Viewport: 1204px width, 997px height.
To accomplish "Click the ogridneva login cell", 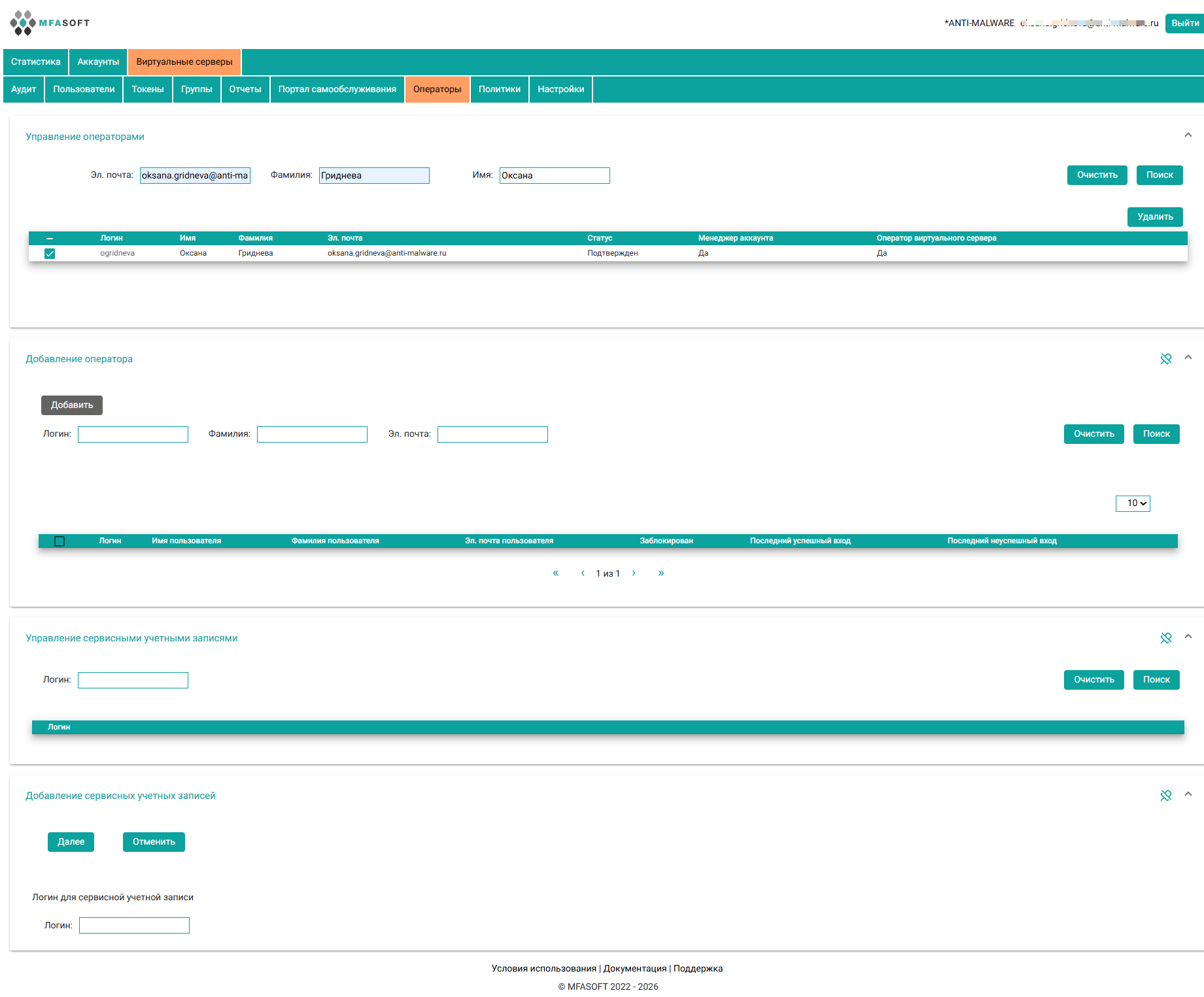I will click(x=118, y=254).
